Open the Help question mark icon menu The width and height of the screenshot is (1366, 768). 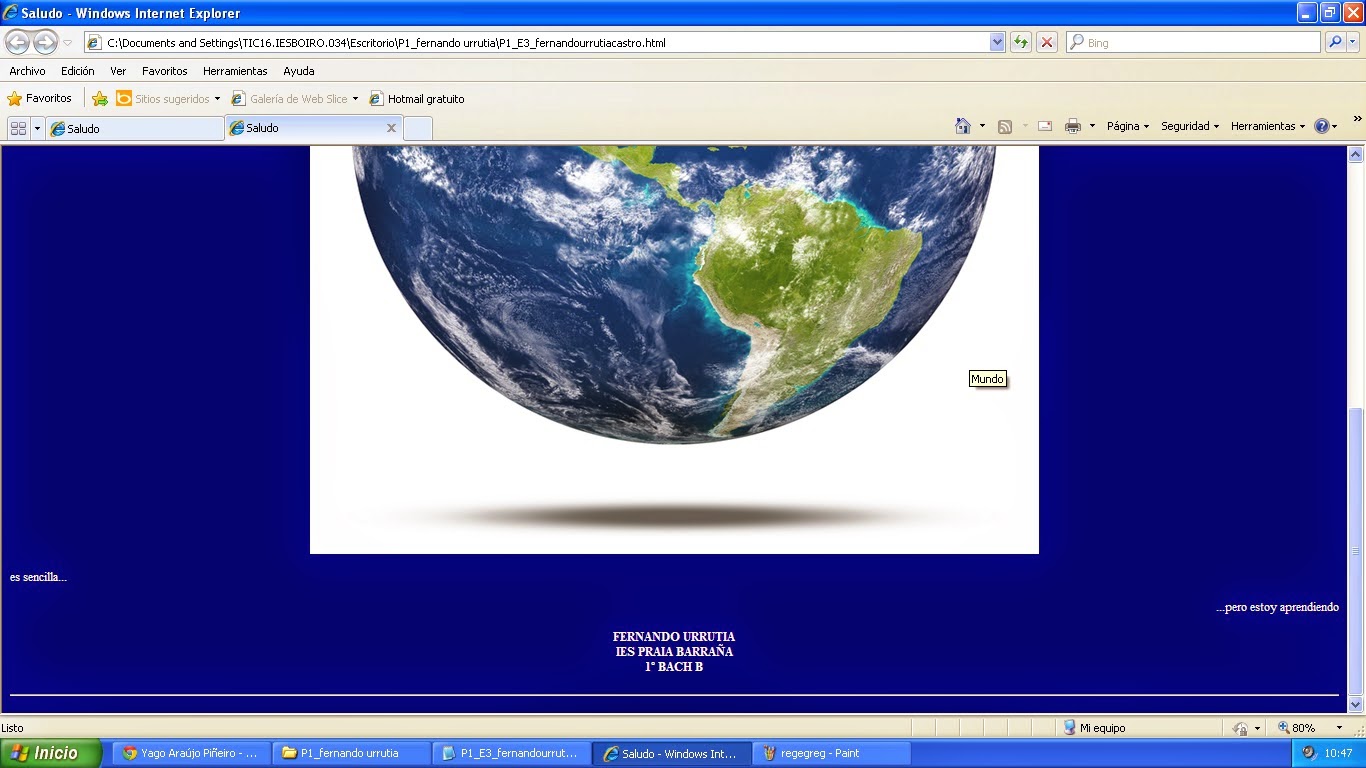click(1325, 126)
